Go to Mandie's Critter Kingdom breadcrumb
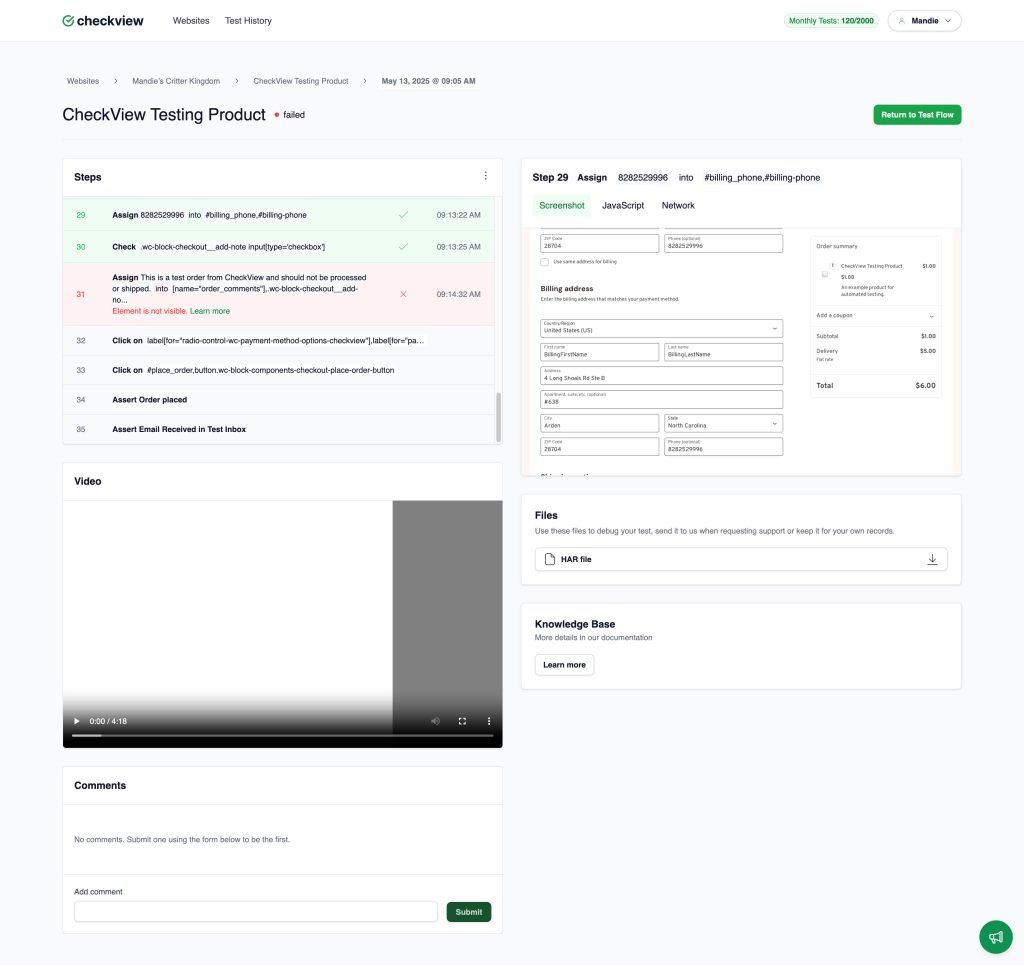The image size is (1024, 965). [176, 81]
